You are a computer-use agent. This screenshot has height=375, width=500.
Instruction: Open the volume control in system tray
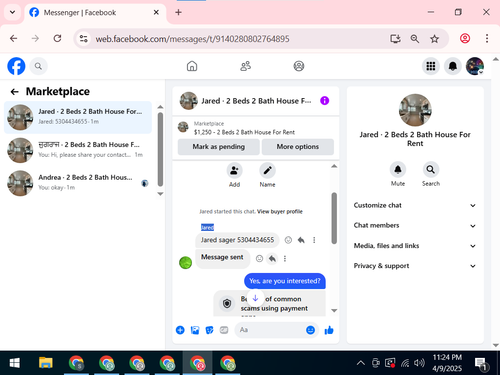[x=419, y=363]
